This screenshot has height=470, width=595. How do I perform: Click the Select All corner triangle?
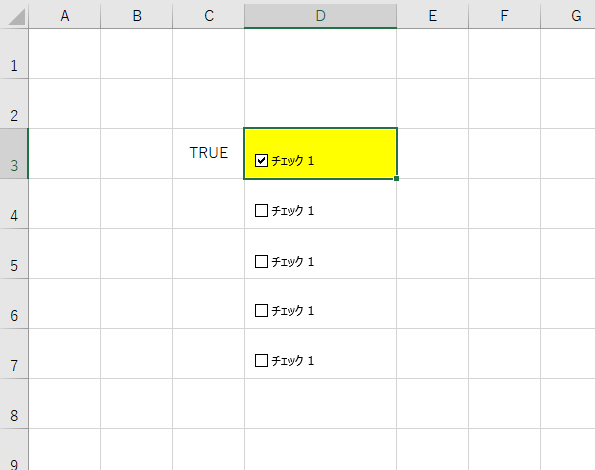(x=15, y=15)
